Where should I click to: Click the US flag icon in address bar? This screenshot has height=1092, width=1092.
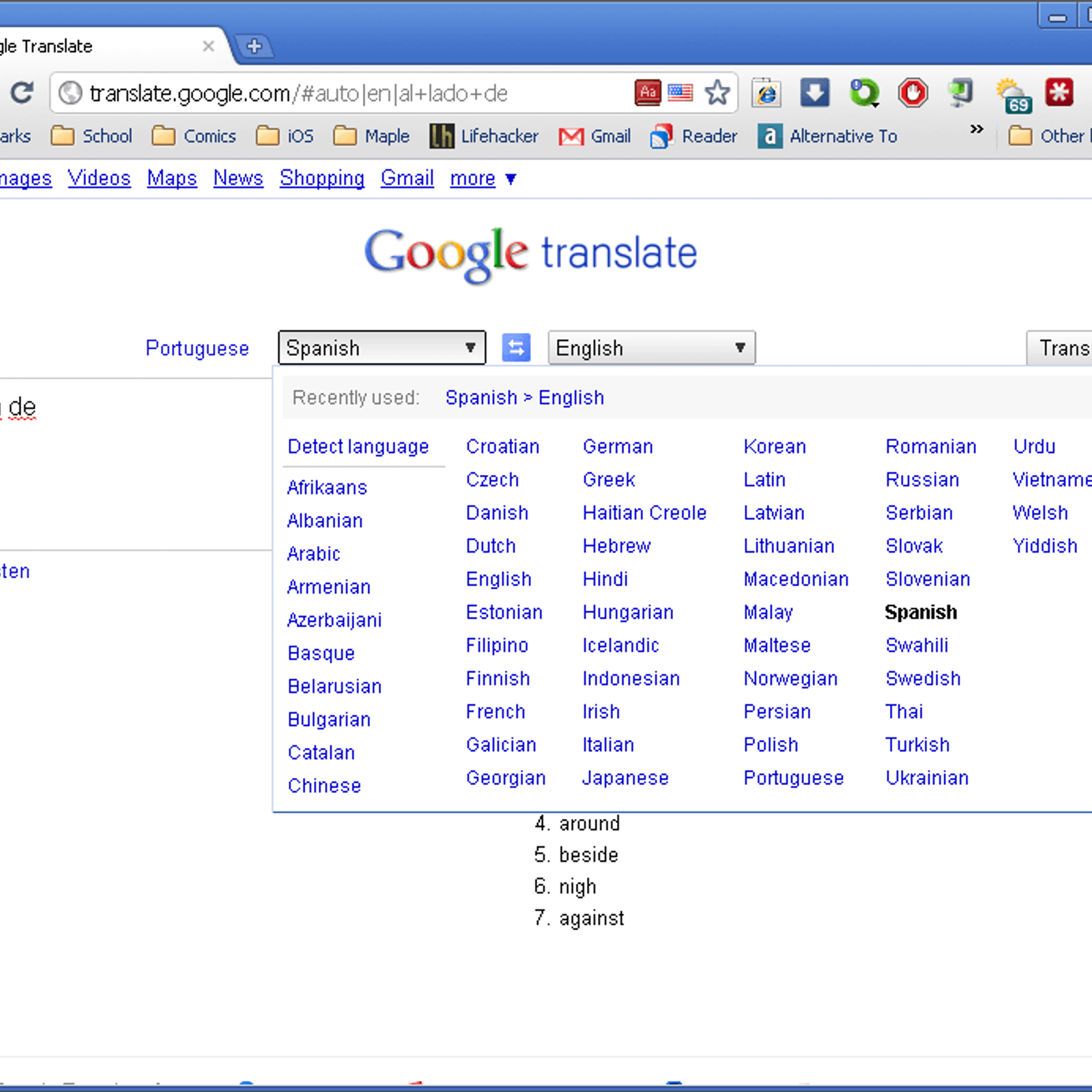click(x=680, y=92)
